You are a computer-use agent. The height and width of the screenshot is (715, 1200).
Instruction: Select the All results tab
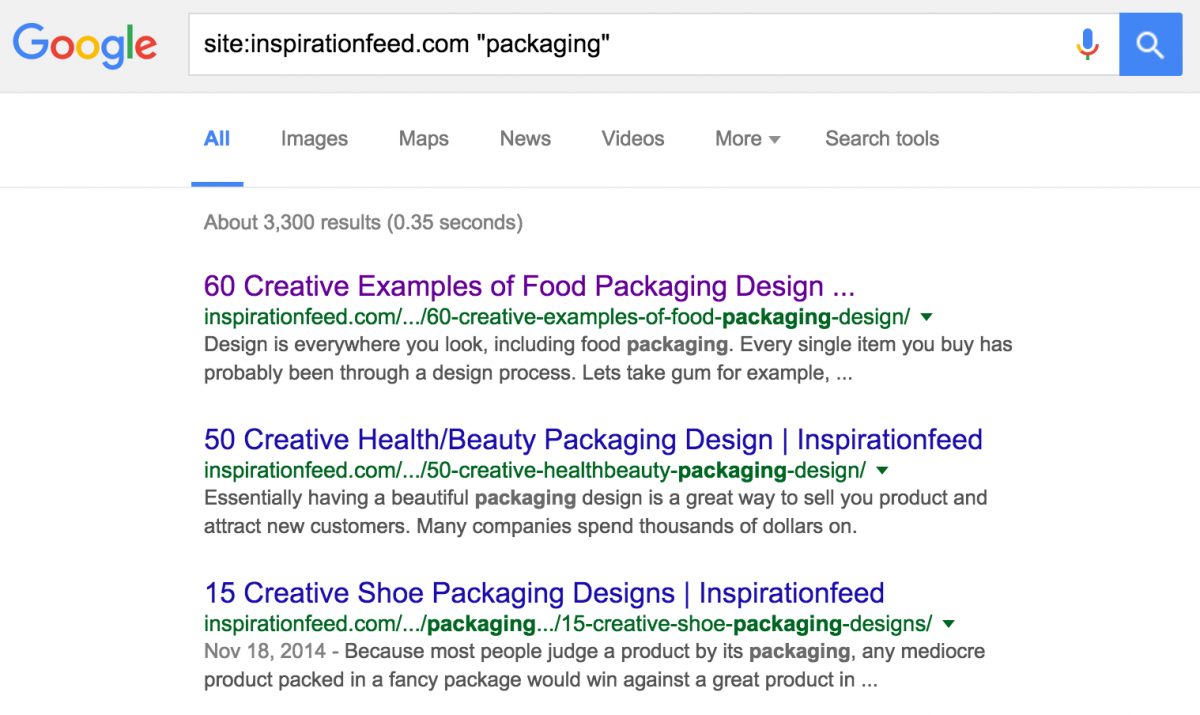[x=217, y=139]
